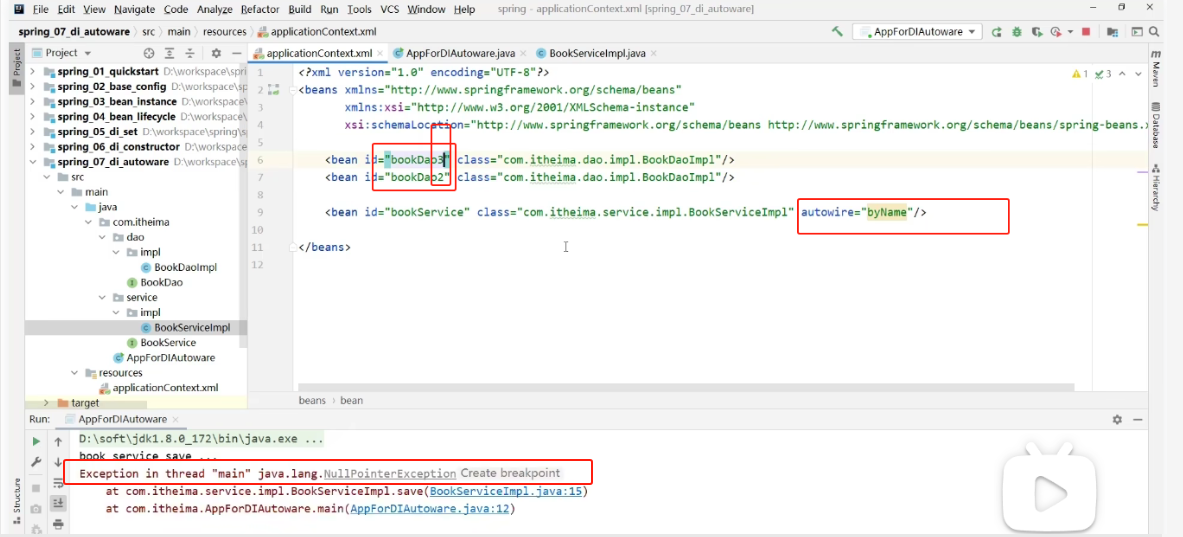This screenshot has width=1183, height=537.
Task: Click the Build project hammer icon
Action: click(837, 32)
